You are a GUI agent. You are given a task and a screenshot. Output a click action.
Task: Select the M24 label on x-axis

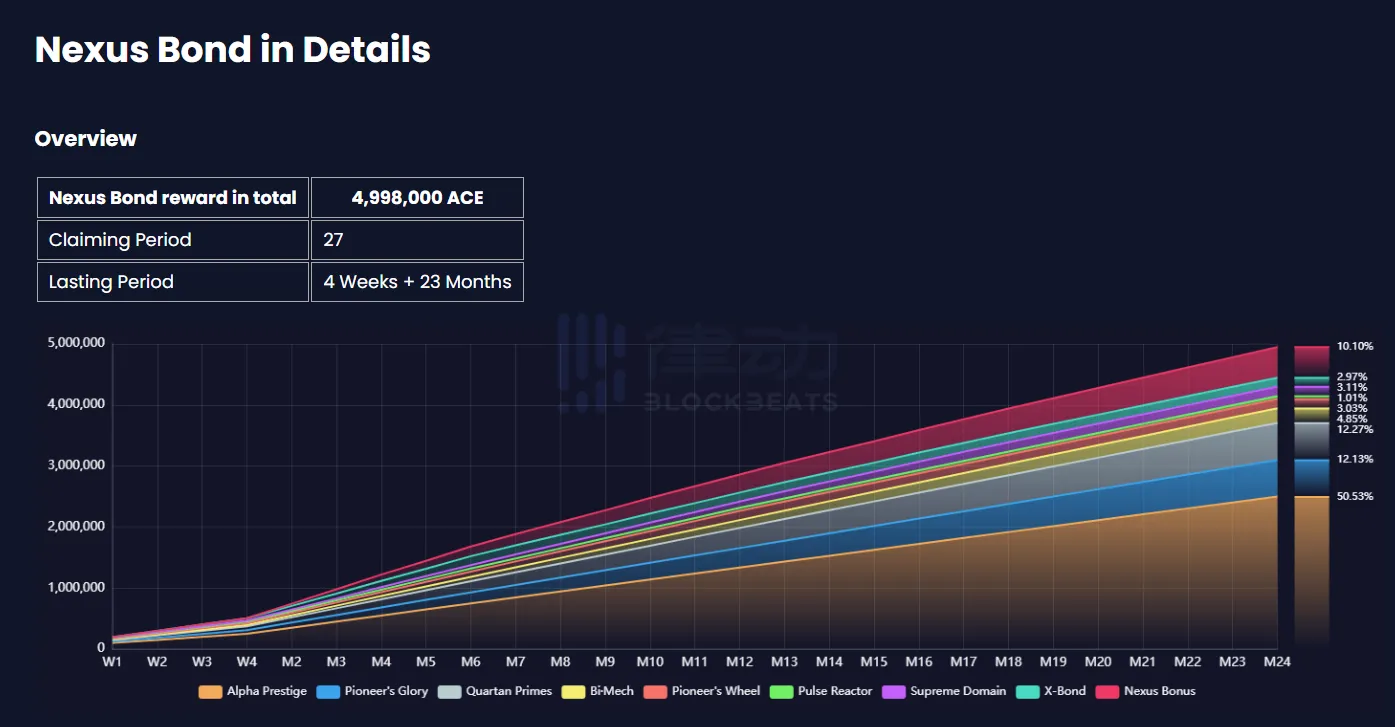(x=1276, y=662)
